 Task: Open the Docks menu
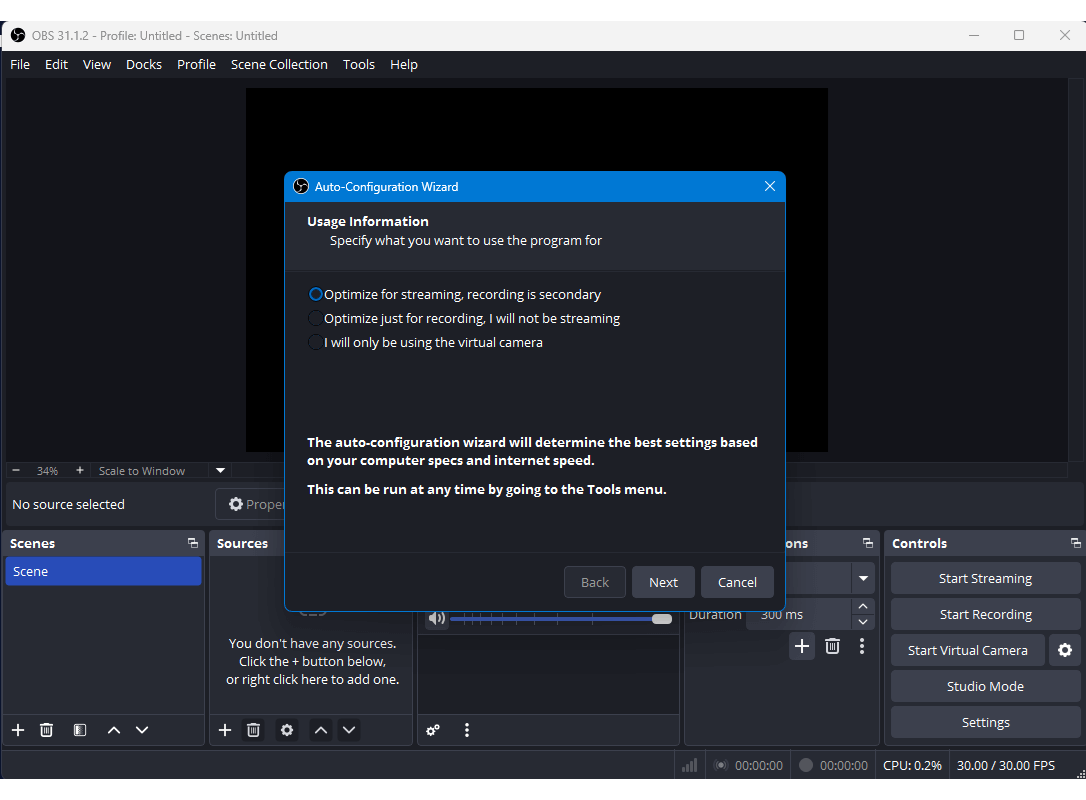click(144, 64)
